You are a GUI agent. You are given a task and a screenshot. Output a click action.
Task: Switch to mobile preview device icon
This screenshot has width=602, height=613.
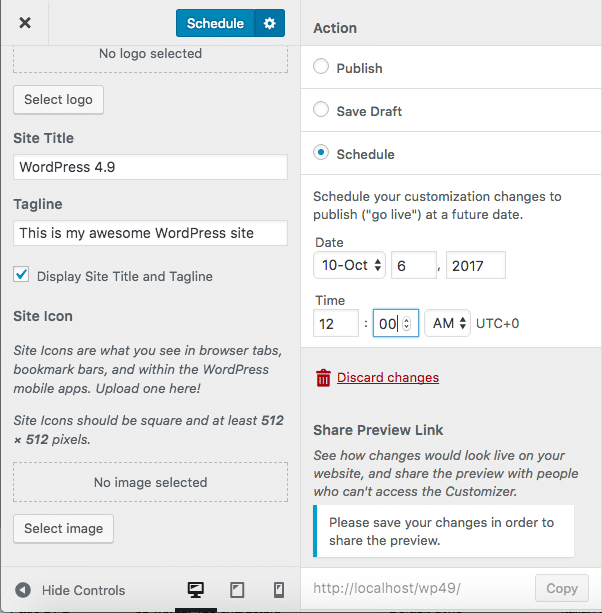(279, 590)
